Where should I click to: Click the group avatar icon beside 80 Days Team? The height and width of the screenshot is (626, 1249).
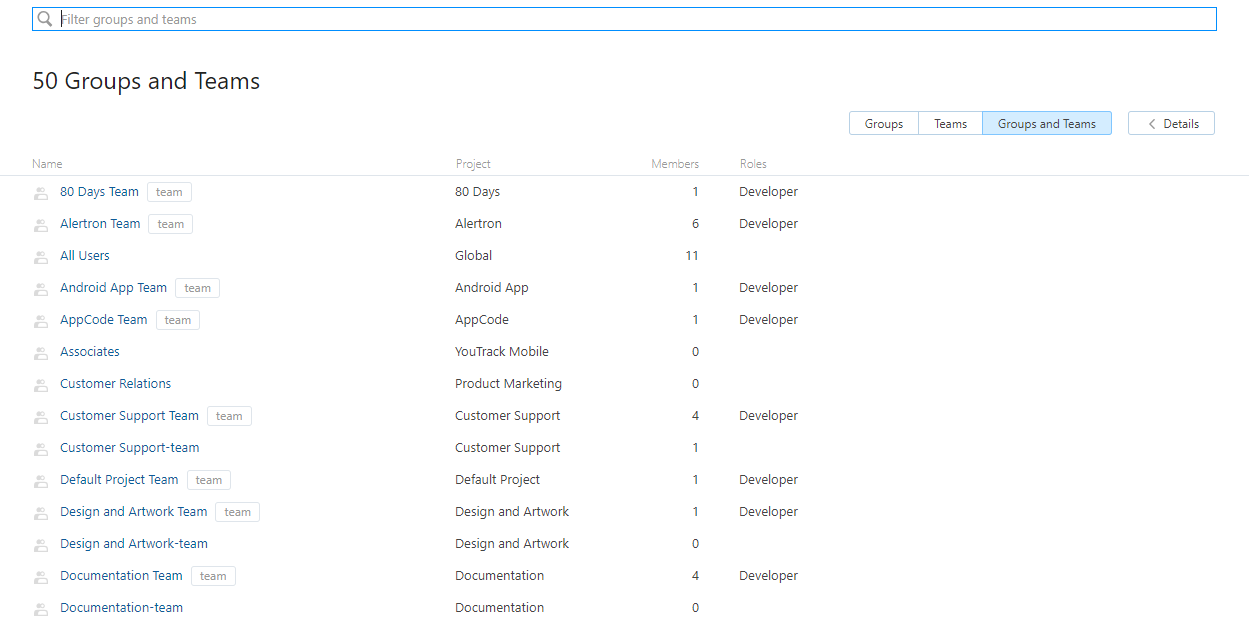[x=41, y=192]
